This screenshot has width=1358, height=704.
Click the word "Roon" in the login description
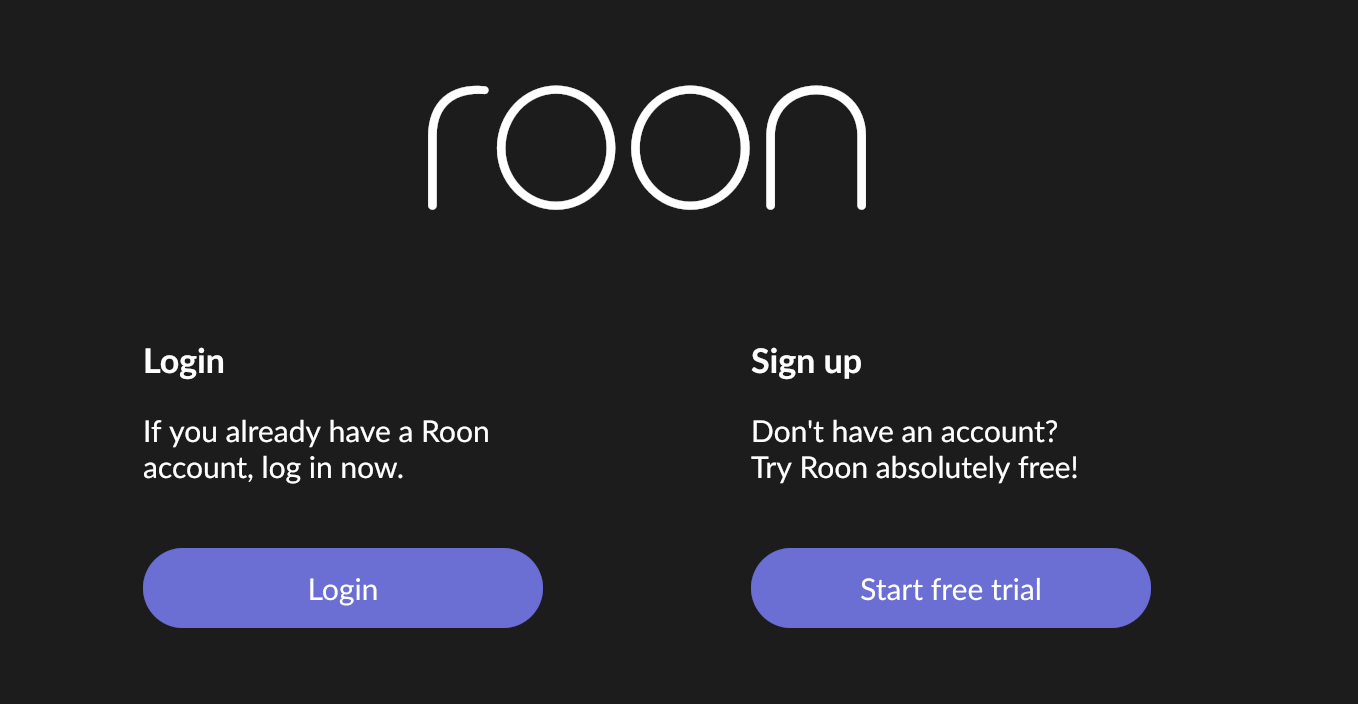tap(455, 433)
